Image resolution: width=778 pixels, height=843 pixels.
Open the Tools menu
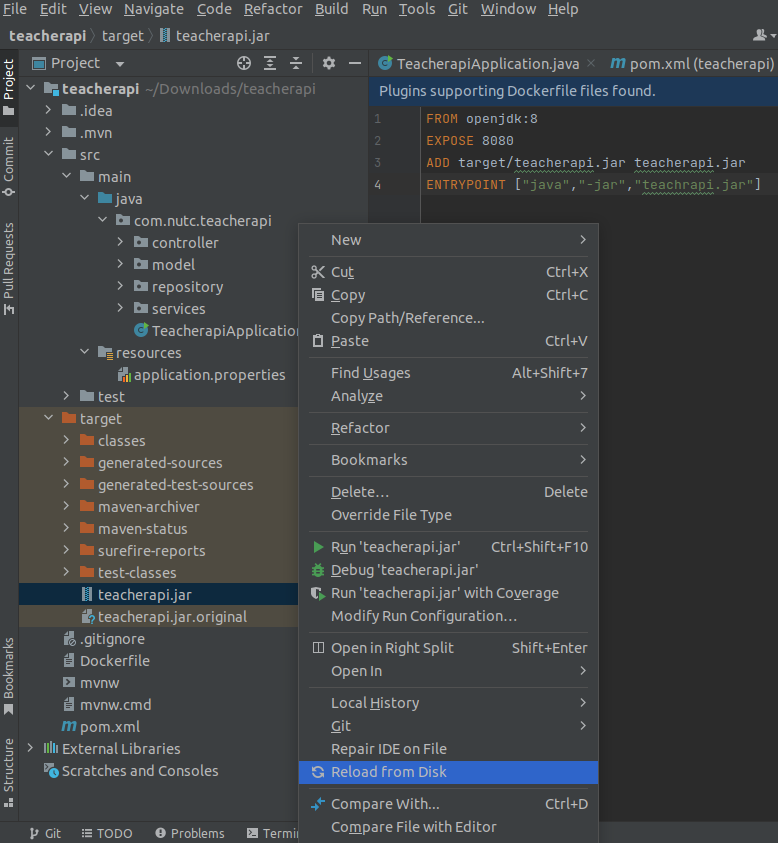417,9
